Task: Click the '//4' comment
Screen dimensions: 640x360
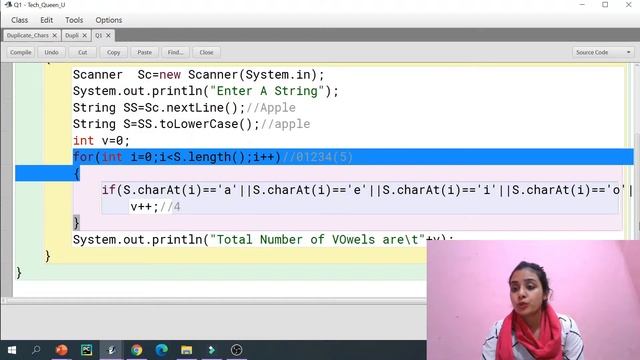Action: pyautogui.click(x=170, y=207)
